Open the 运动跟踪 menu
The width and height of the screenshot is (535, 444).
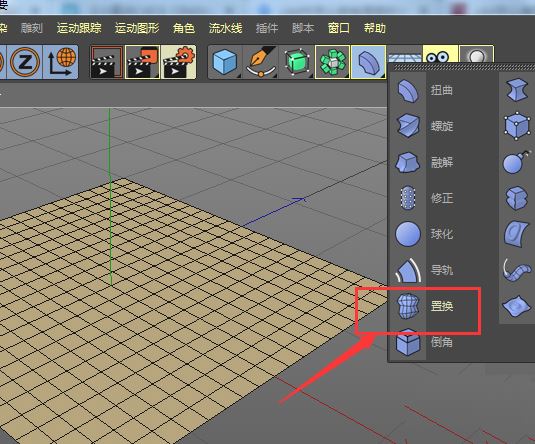(x=79, y=28)
